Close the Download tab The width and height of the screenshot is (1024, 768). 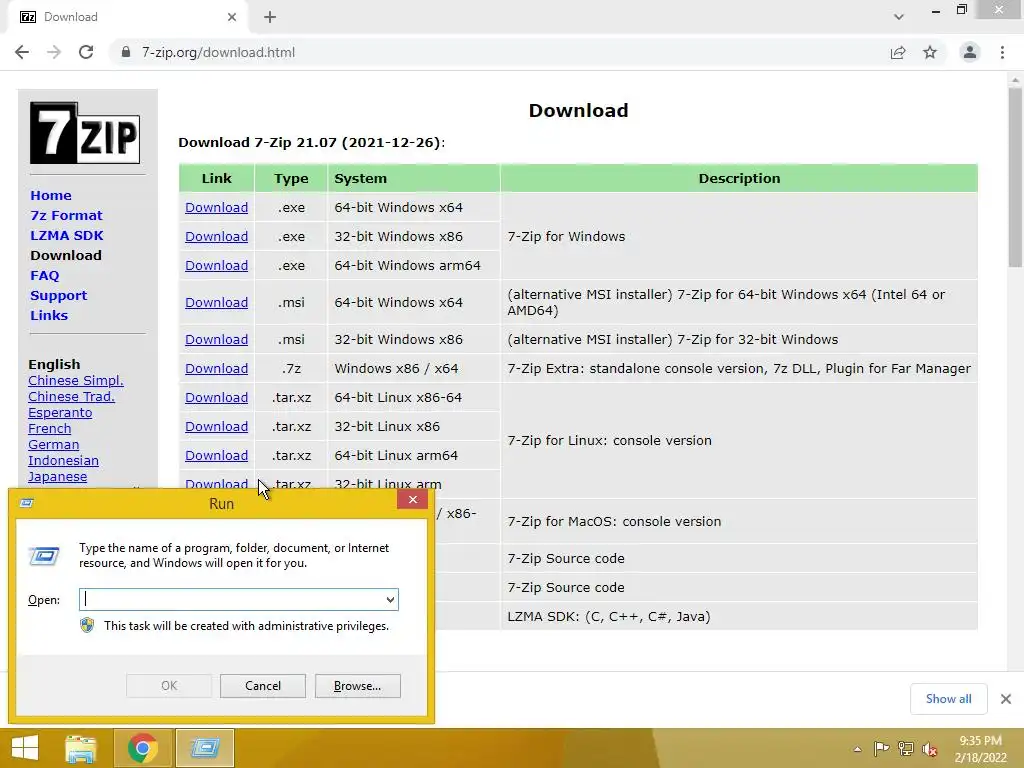point(232,17)
